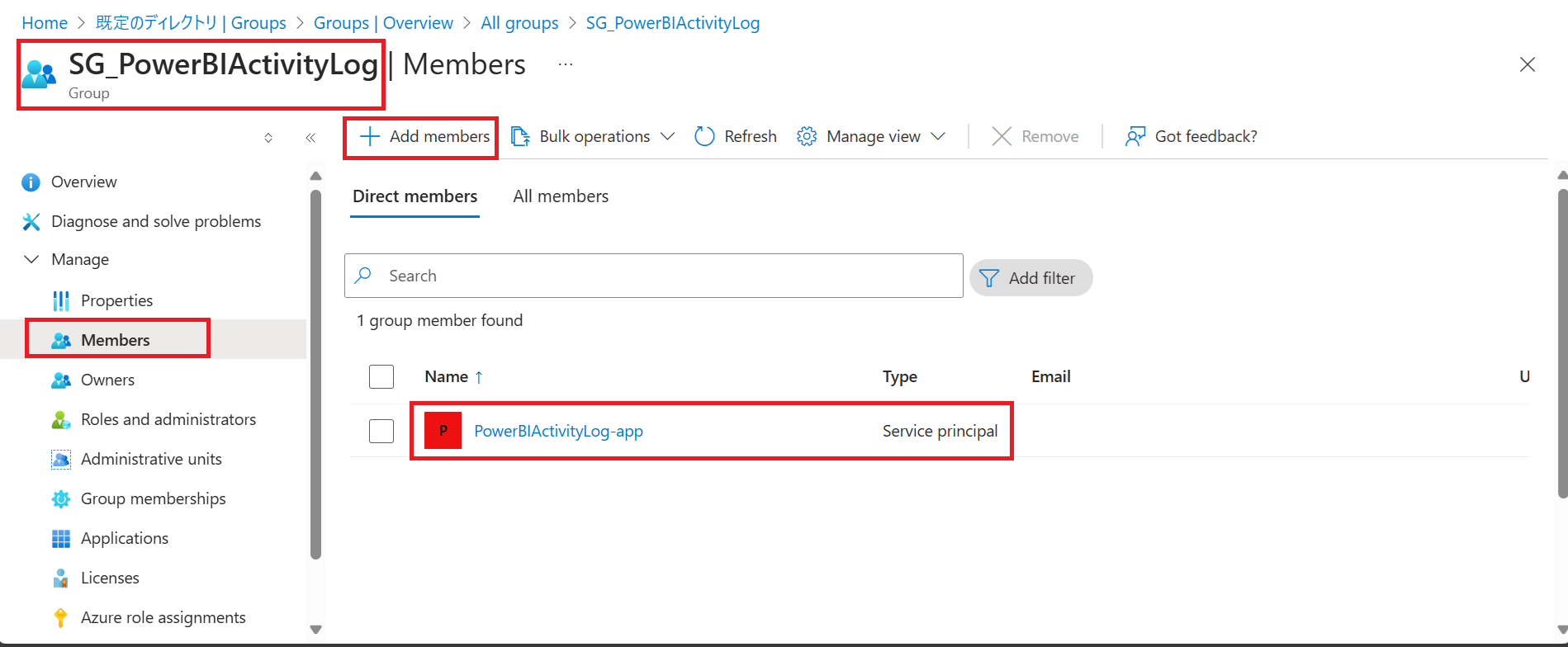
Task: Collapse the sidebar with double chevron
Action: [x=310, y=138]
